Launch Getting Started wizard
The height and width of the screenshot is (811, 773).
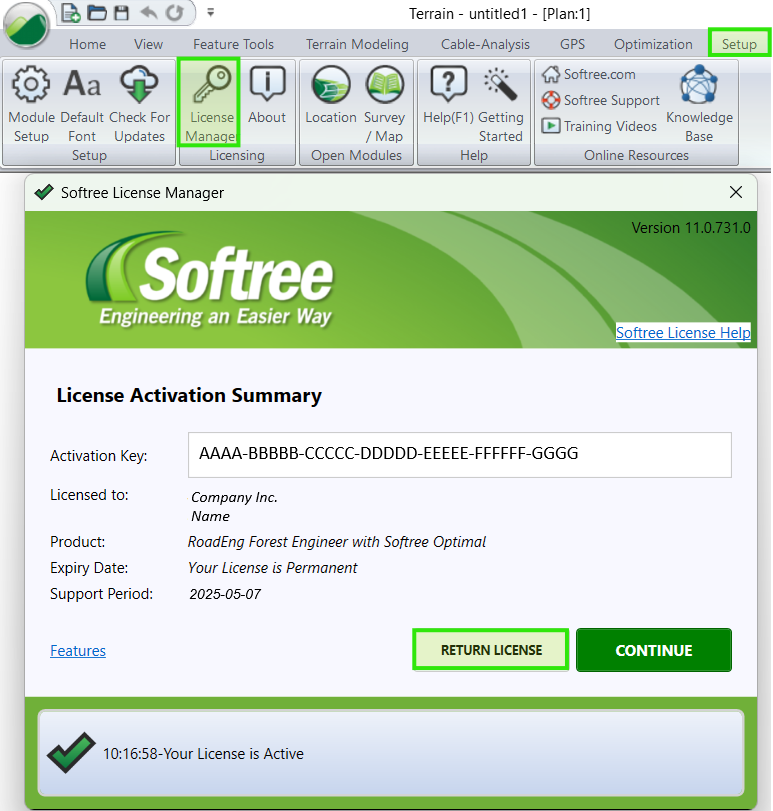pyautogui.click(x=501, y=103)
